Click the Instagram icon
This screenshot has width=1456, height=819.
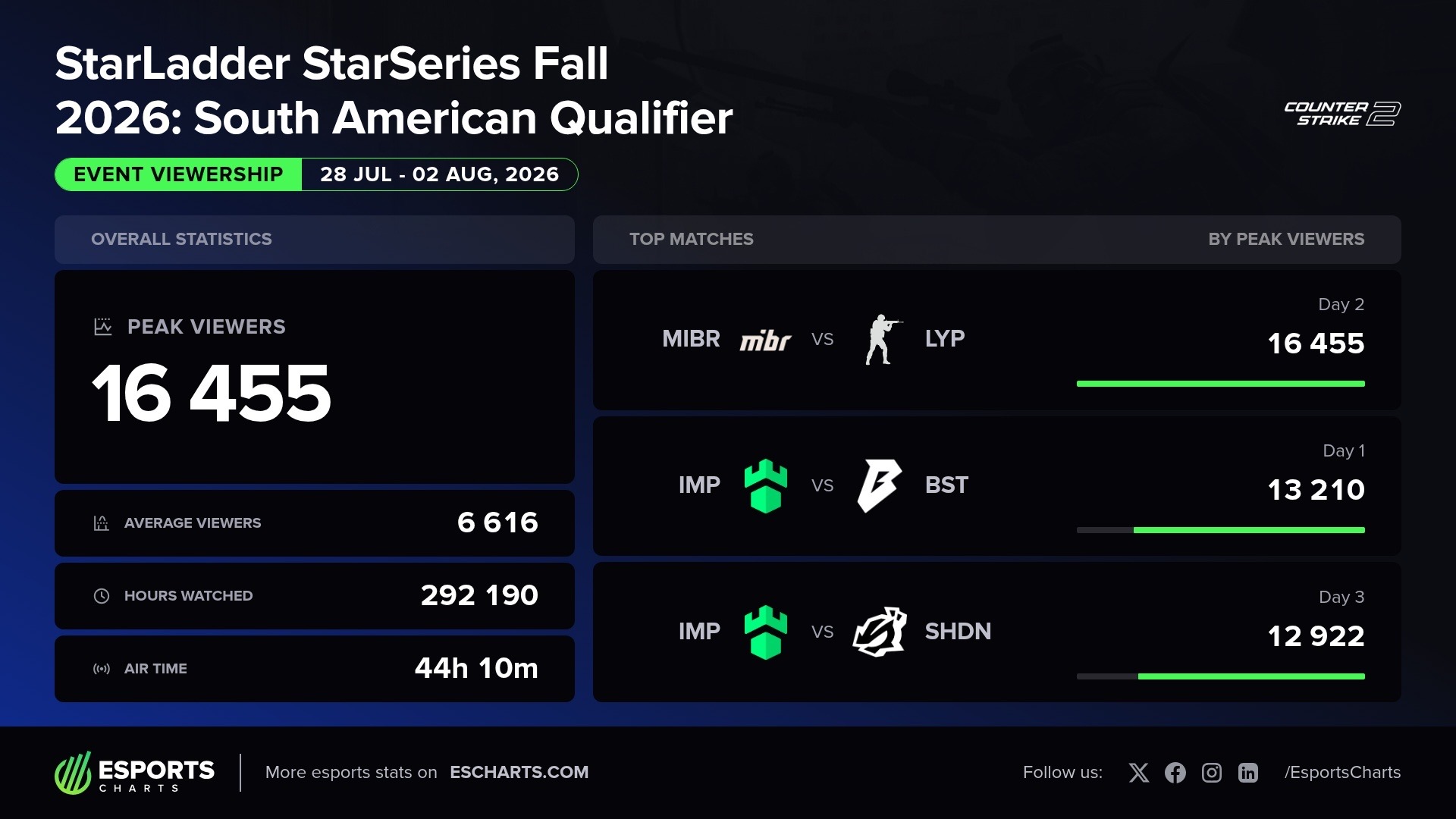1212,773
